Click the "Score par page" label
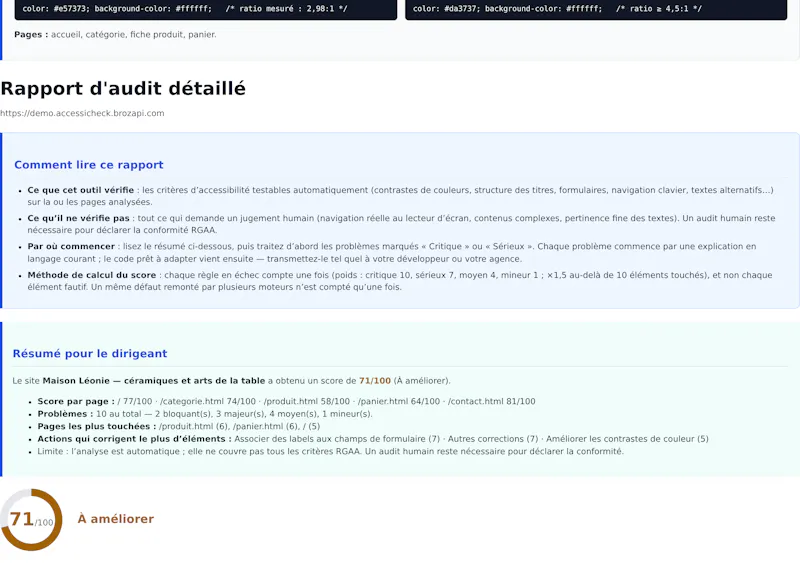The image size is (800, 563). click(x=76, y=401)
